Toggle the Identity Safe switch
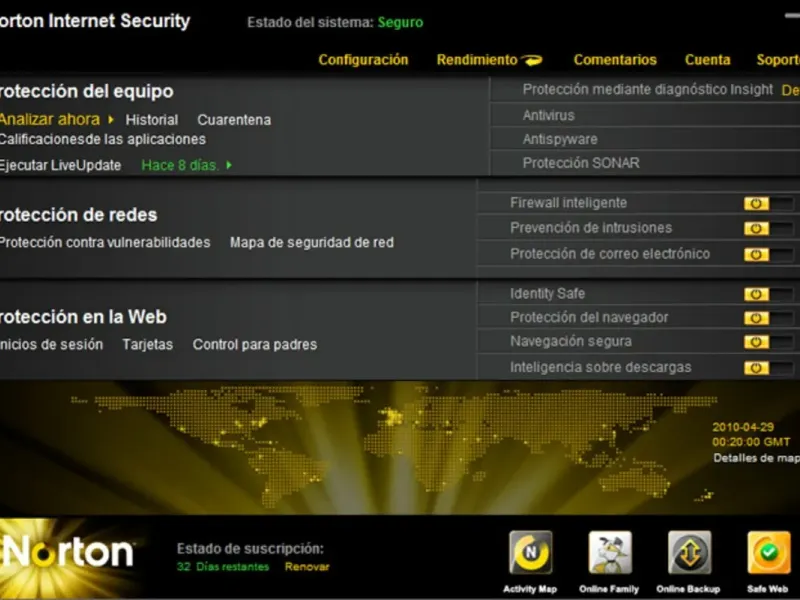This screenshot has height=600, width=800. (x=768, y=294)
